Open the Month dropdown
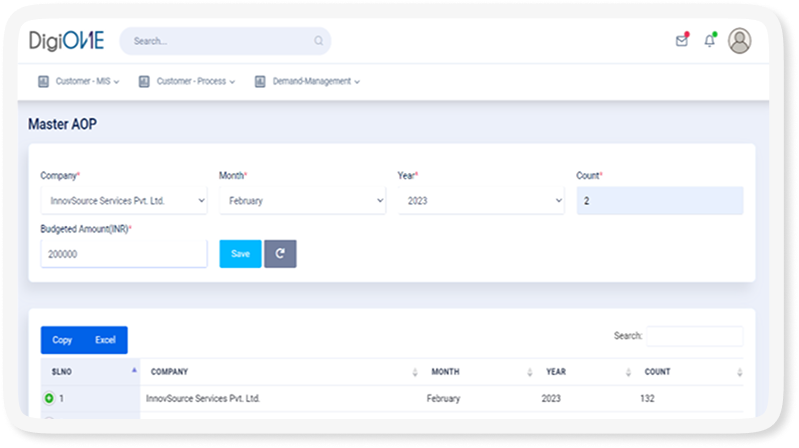Screen dimensions: 799x448 302,201
